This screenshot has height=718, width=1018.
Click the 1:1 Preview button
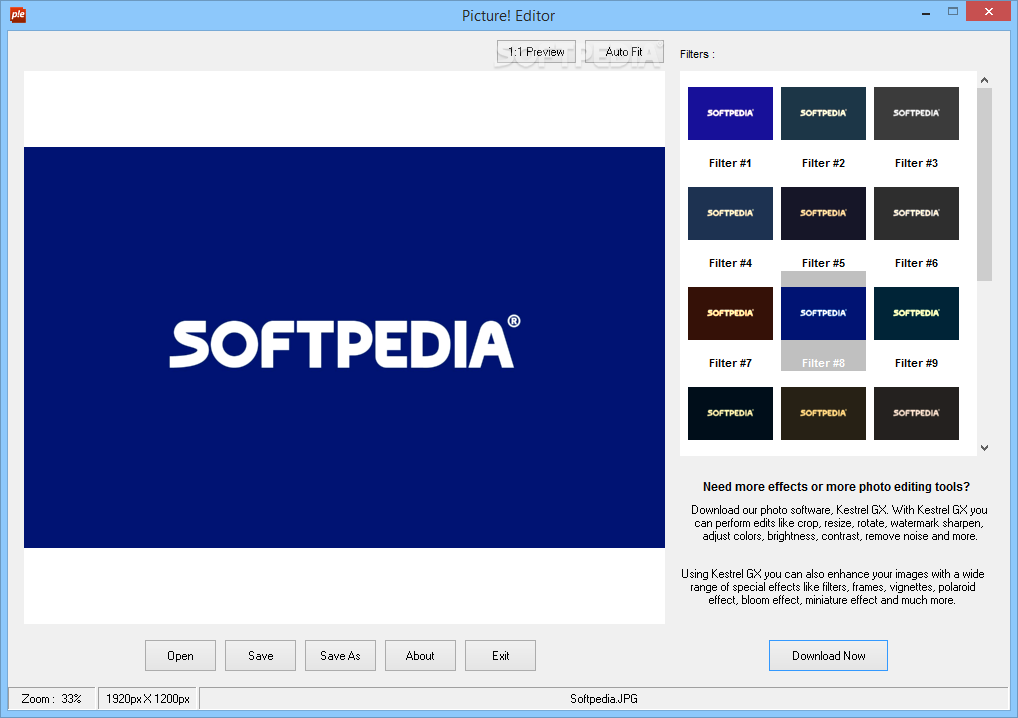click(536, 52)
